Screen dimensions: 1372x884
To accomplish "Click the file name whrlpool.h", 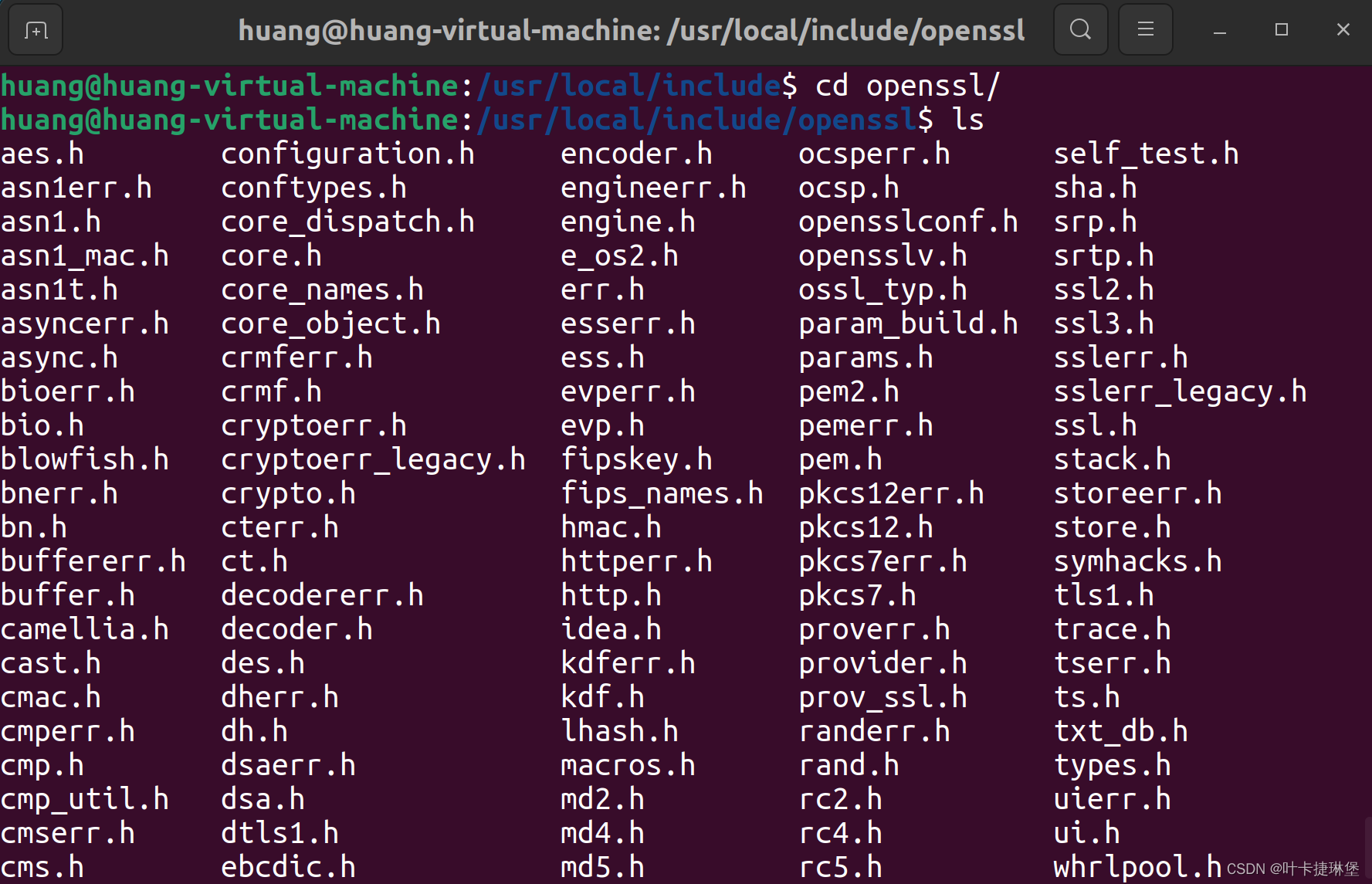I will pos(1138,867).
